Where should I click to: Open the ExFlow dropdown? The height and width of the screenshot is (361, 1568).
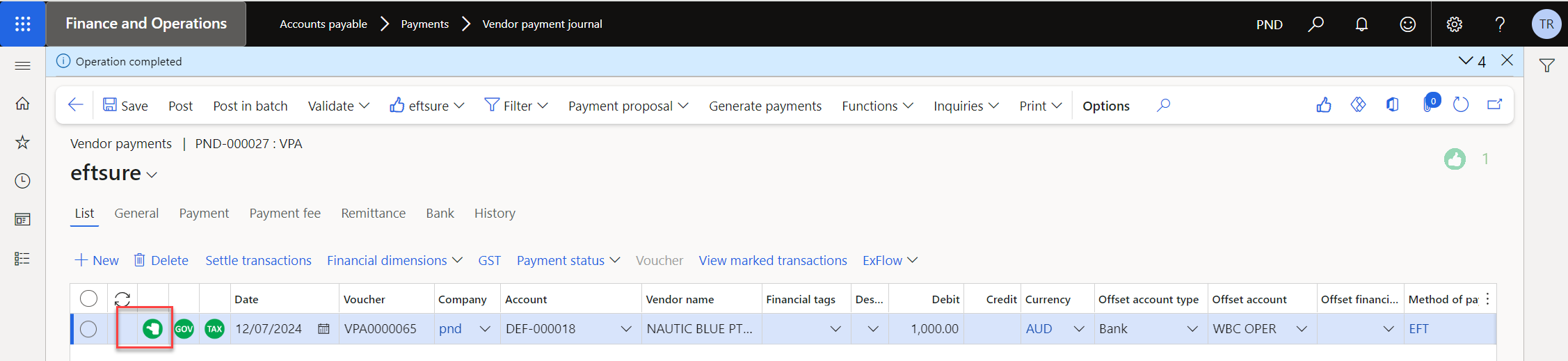coord(890,260)
